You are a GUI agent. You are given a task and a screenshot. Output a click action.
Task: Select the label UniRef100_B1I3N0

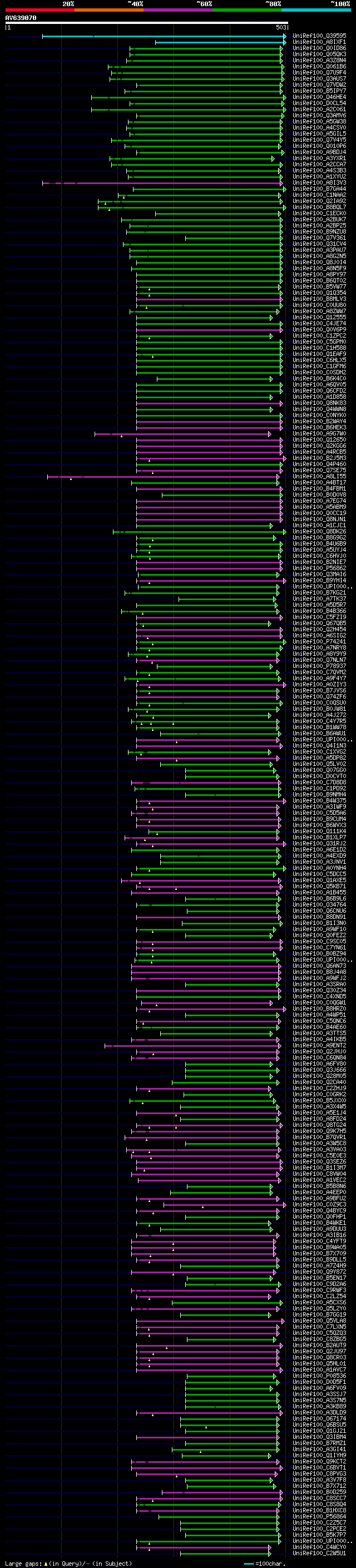319,923
